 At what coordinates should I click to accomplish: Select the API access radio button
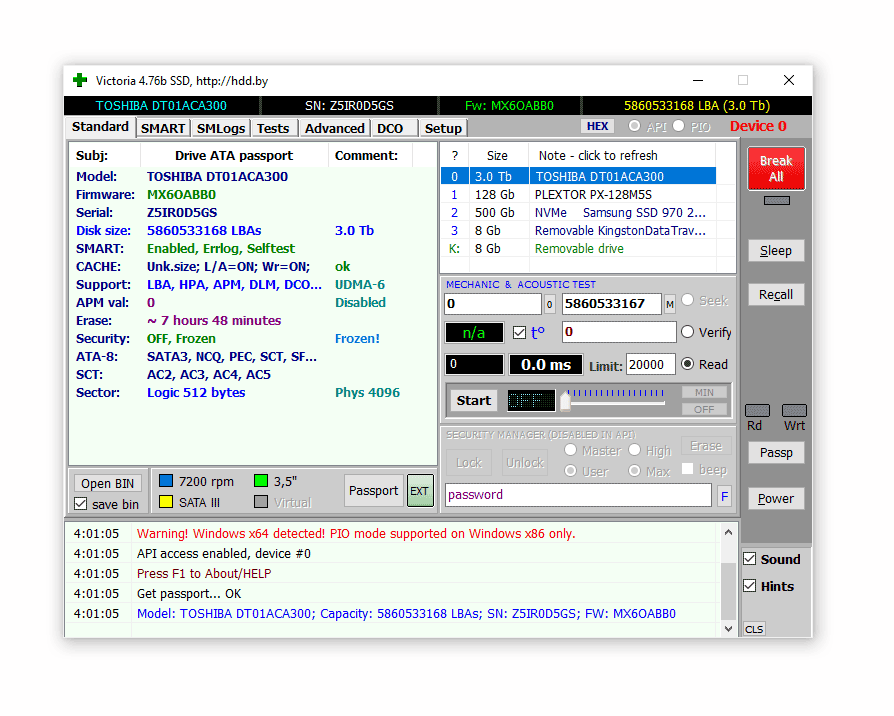pos(634,125)
